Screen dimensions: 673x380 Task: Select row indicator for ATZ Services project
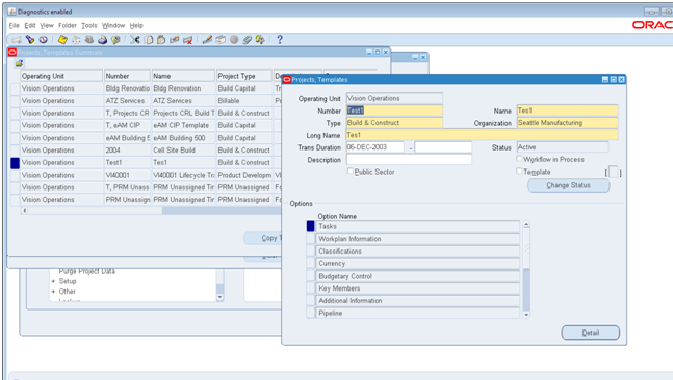[x=15, y=101]
